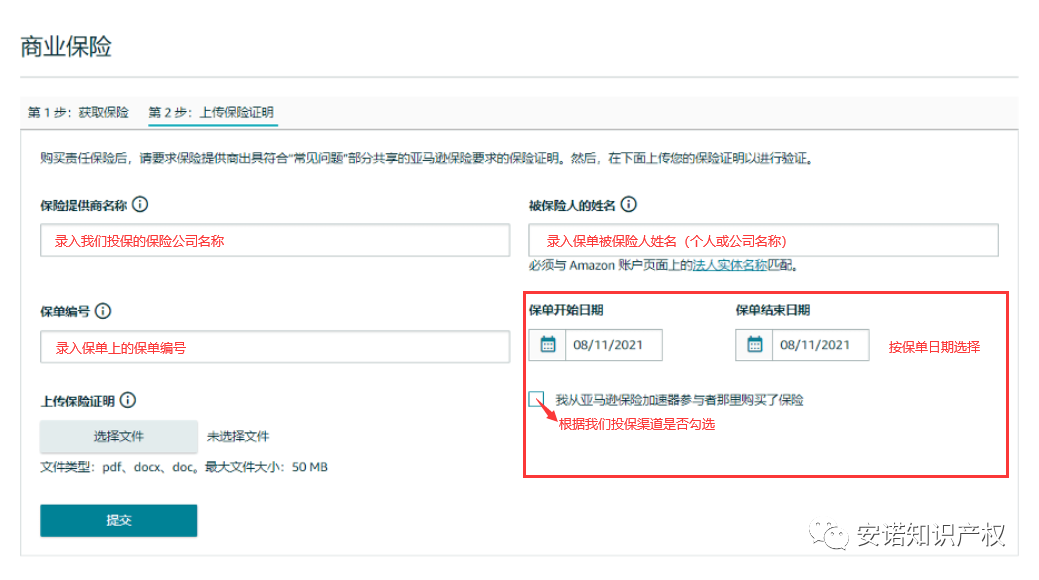Submit the form with 提交 button

(119, 520)
